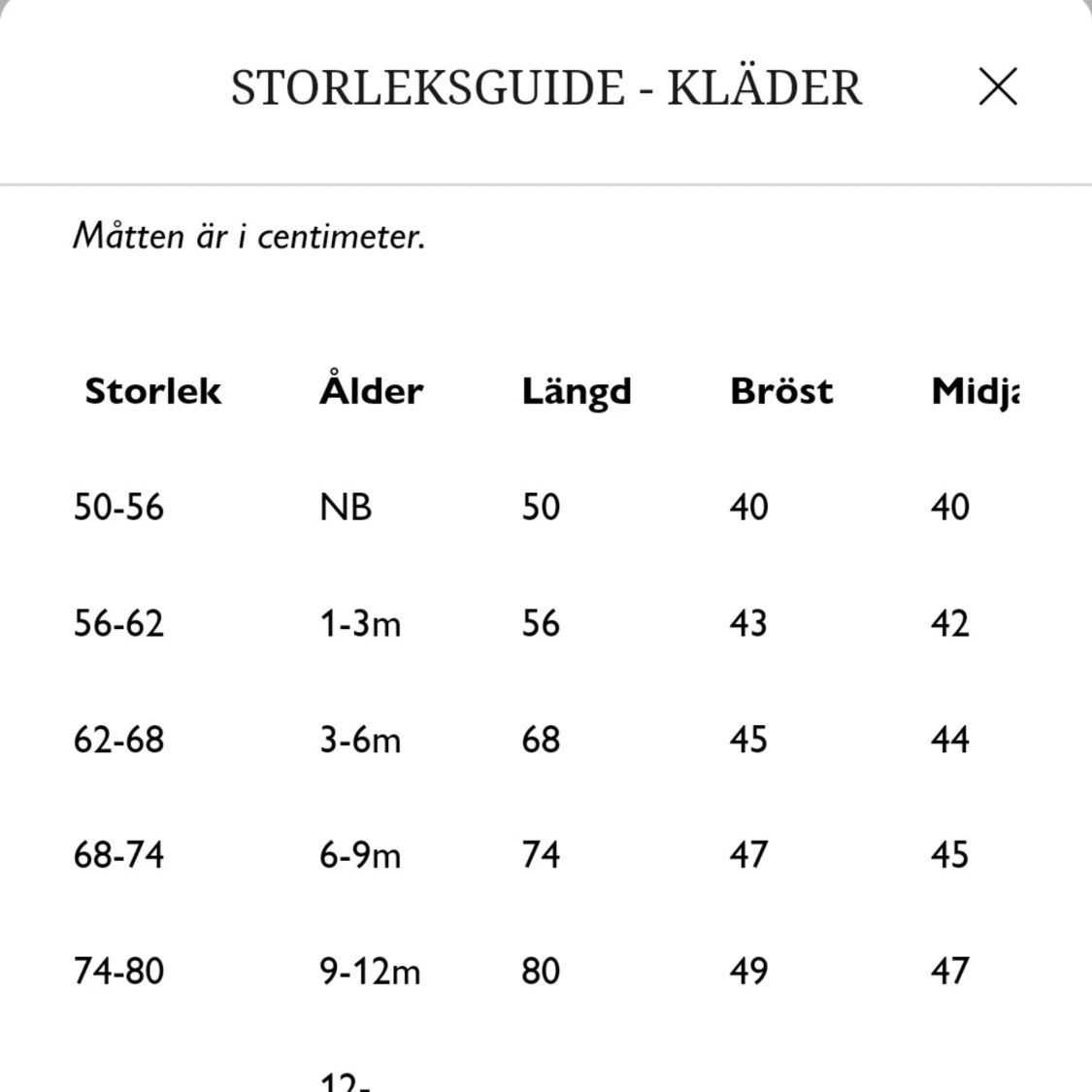Viewport: 1092px width, 1092px height.
Task: Click the Storlek column header
Action: click(153, 391)
